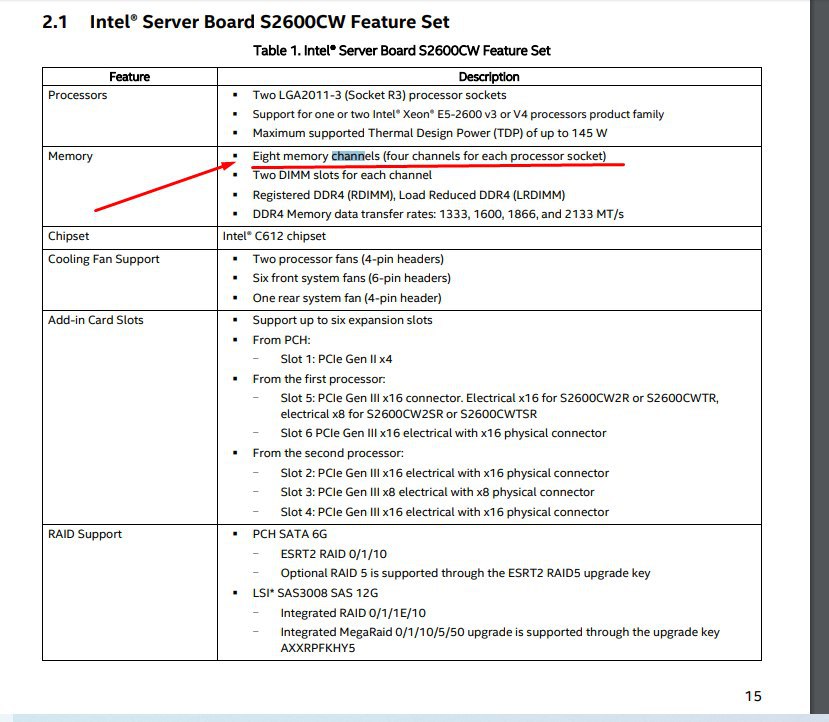Click the heading '2.1 Intel Server Board S2600CW Feature Set'
829x722 pixels.
pyautogui.click(x=246, y=22)
